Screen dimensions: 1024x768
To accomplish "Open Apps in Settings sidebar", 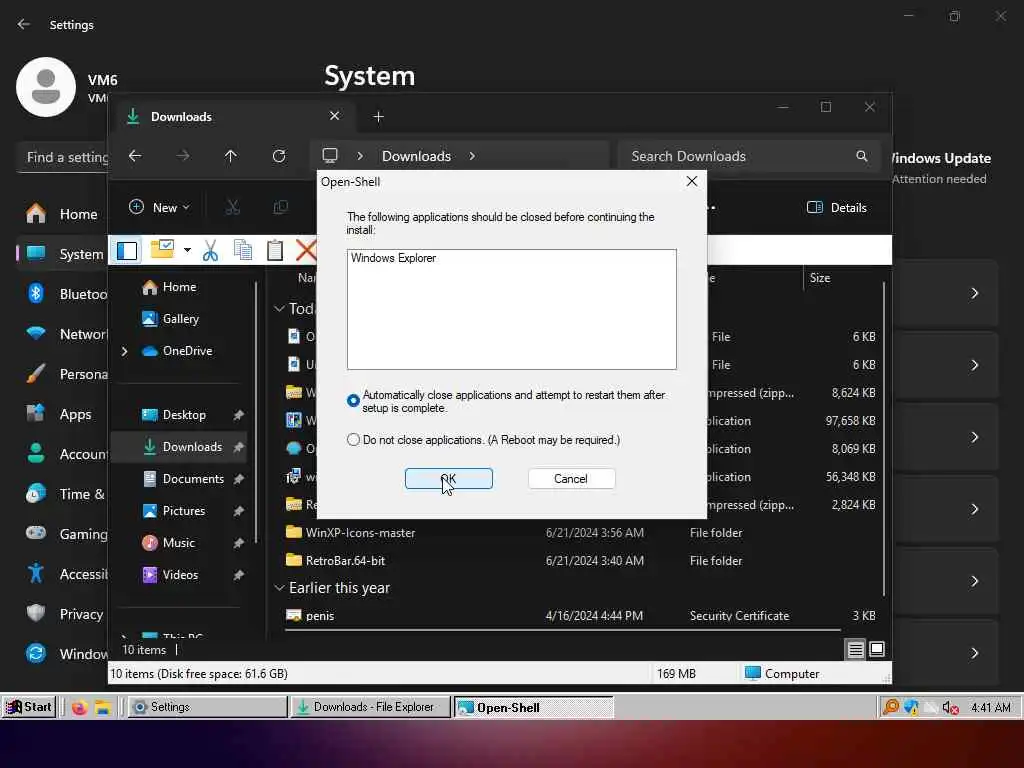I will pyautogui.click(x=61, y=415).
